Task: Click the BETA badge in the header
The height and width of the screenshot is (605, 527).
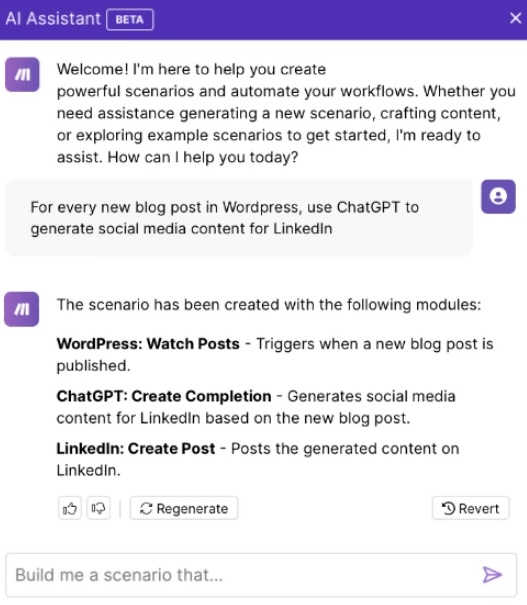Action: point(130,19)
